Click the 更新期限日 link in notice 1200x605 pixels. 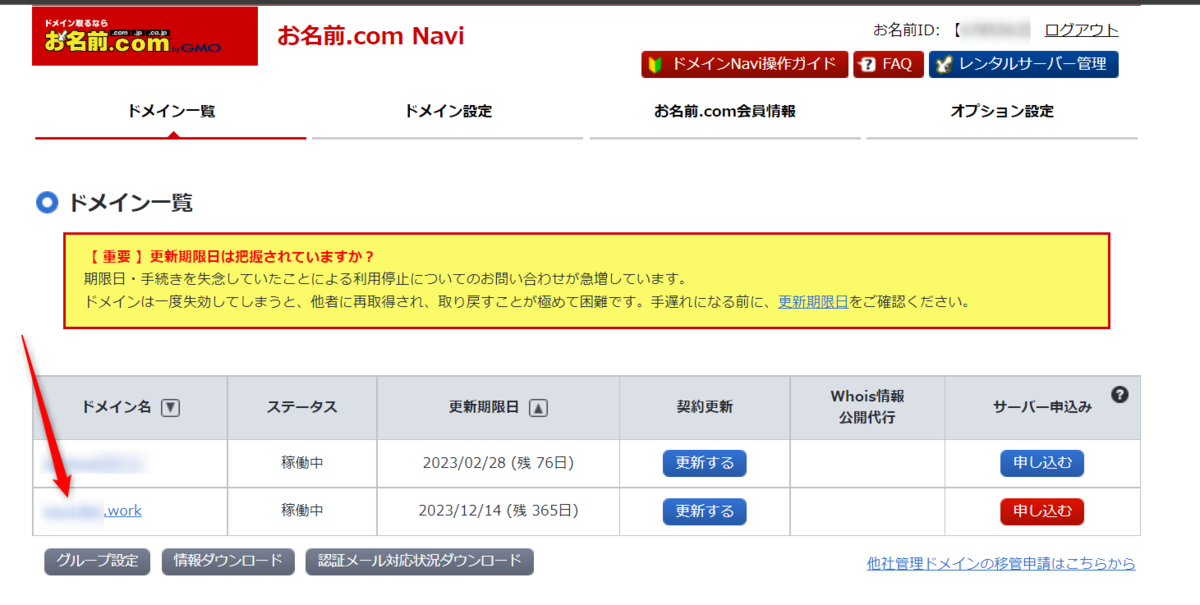(813, 301)
